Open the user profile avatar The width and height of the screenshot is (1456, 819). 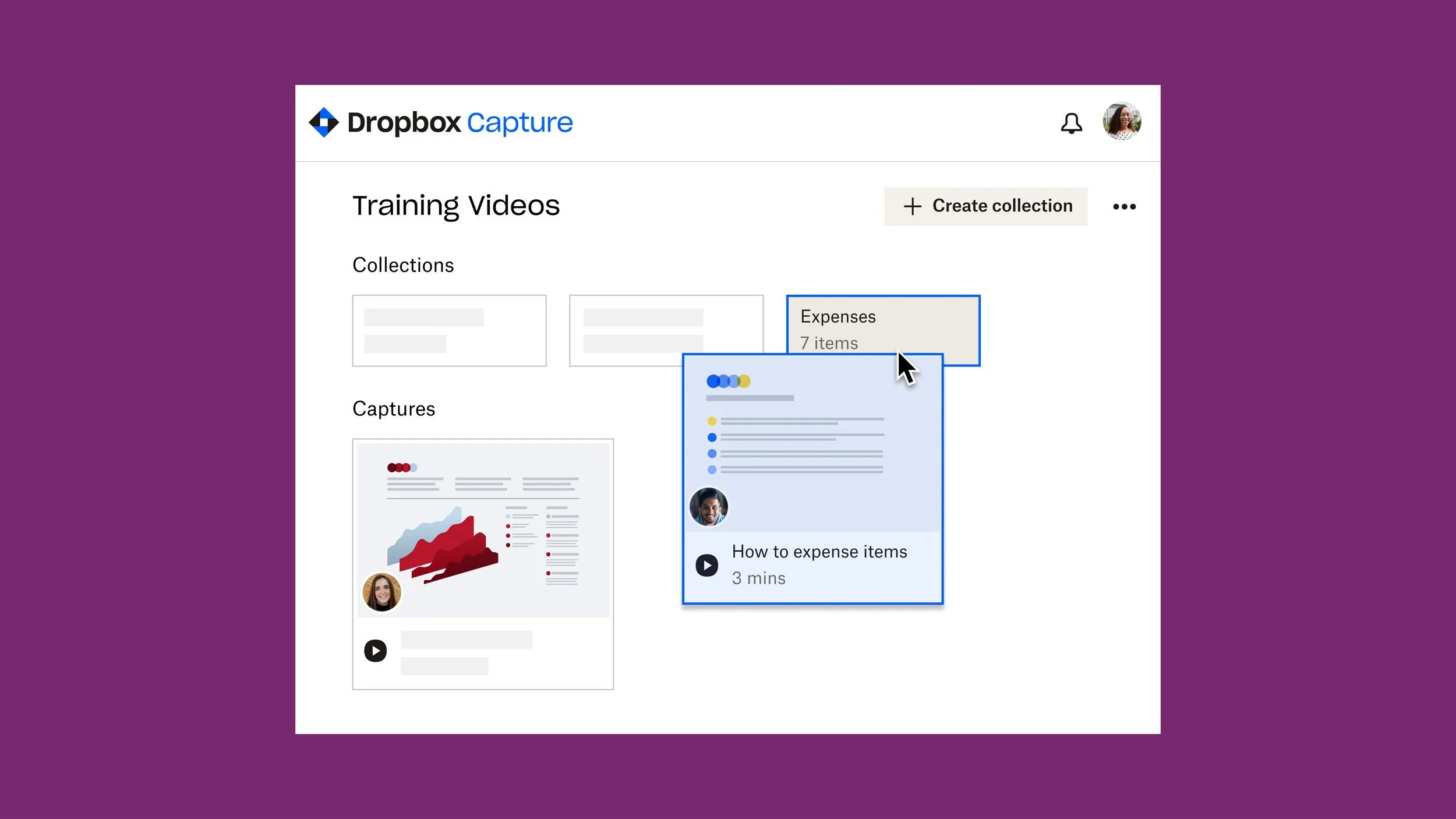pyautogui.click(x=1121, y=122)
